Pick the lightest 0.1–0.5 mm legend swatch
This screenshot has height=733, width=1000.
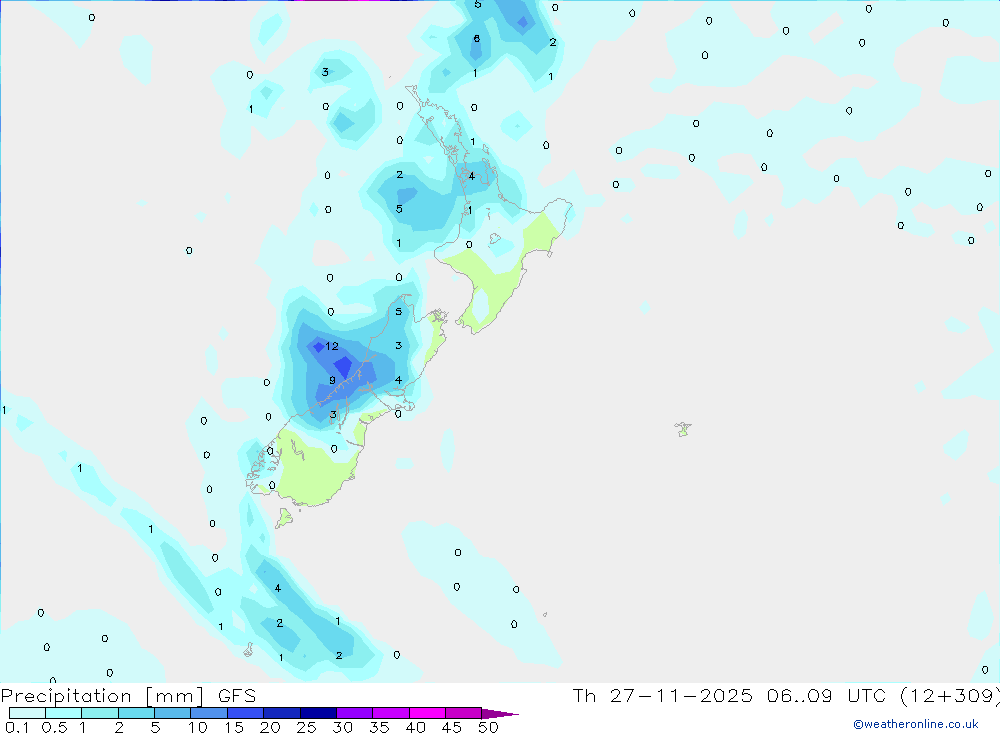click(x=27, y=713)
